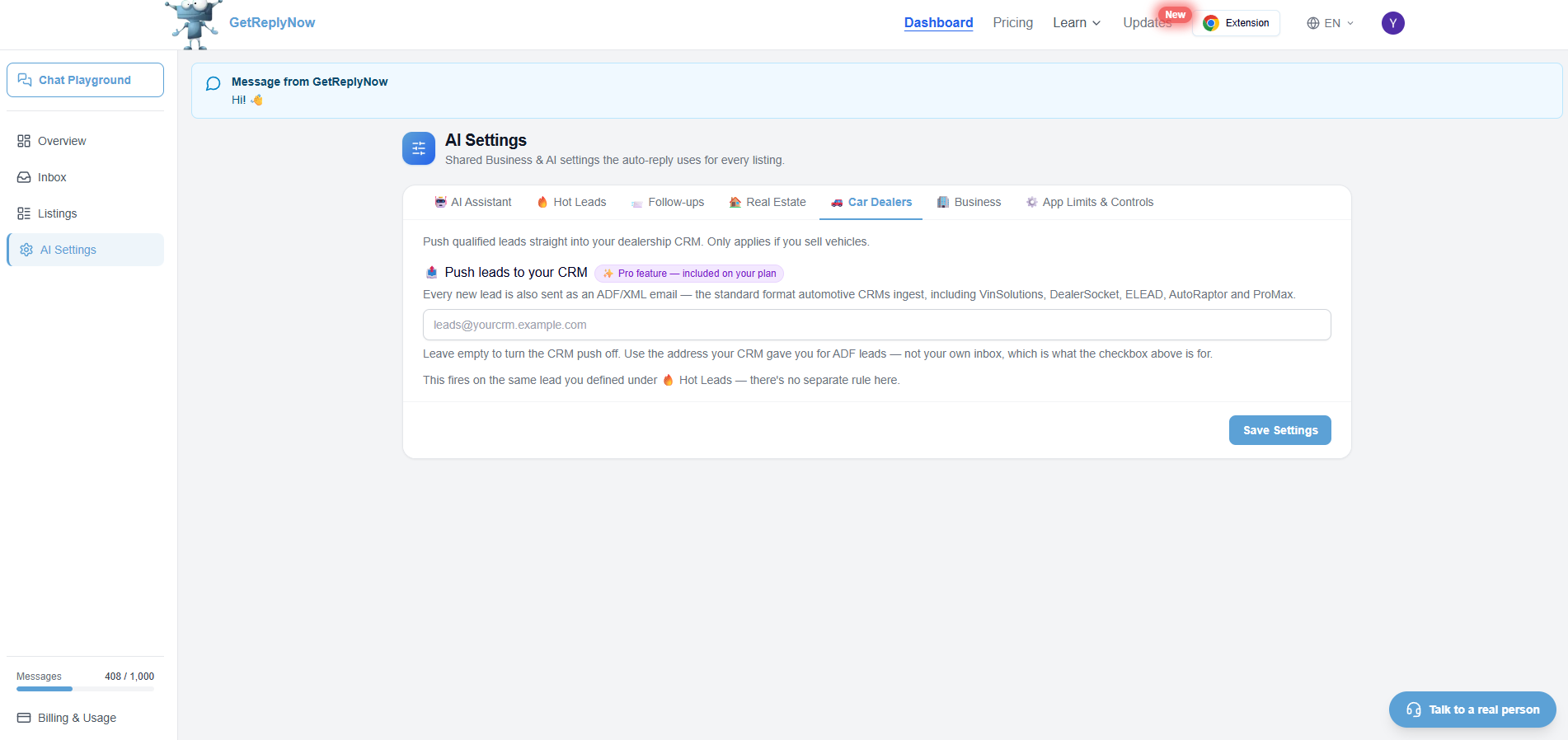Image resolution: width=1568 pixels, height=740 pixels.
Task: Open the Dashboard navigation link
Action: 938,23
